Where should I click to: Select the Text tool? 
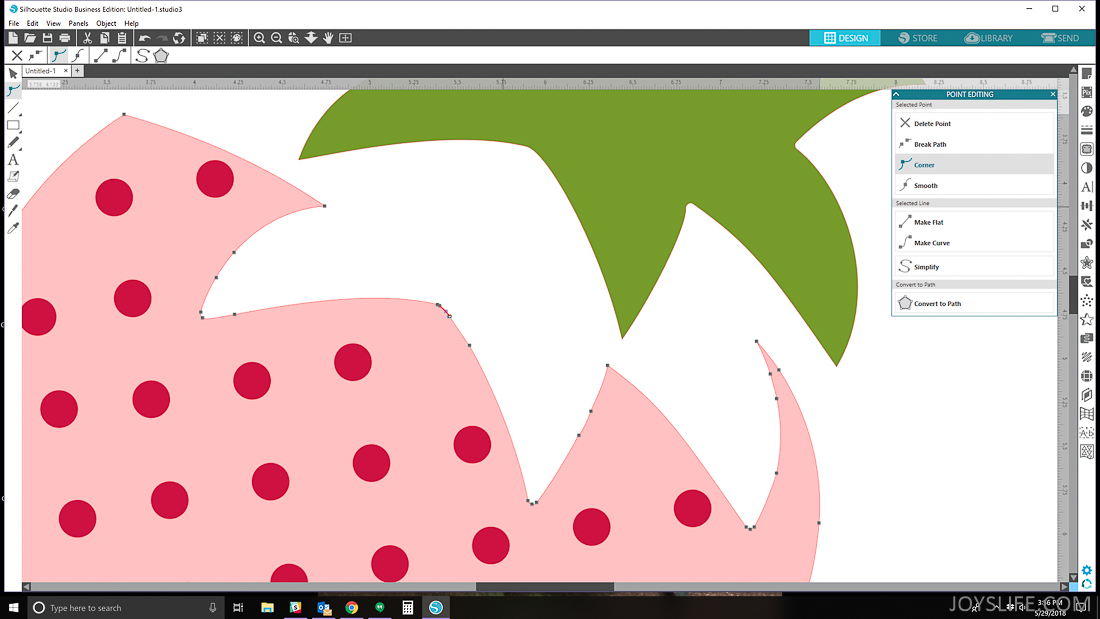click(13, 160)
